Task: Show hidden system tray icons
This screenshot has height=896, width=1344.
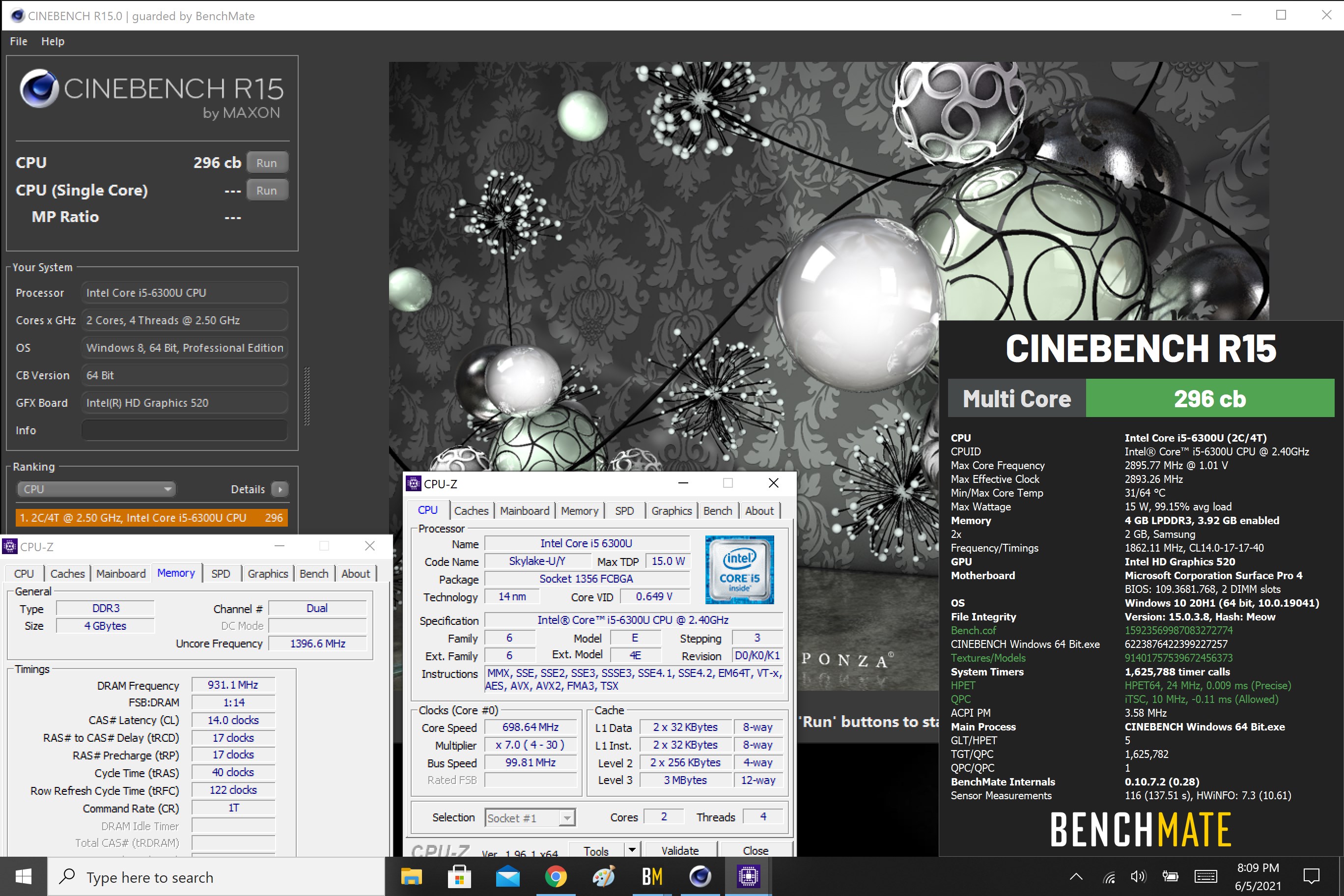Action: coord(1076,876)
